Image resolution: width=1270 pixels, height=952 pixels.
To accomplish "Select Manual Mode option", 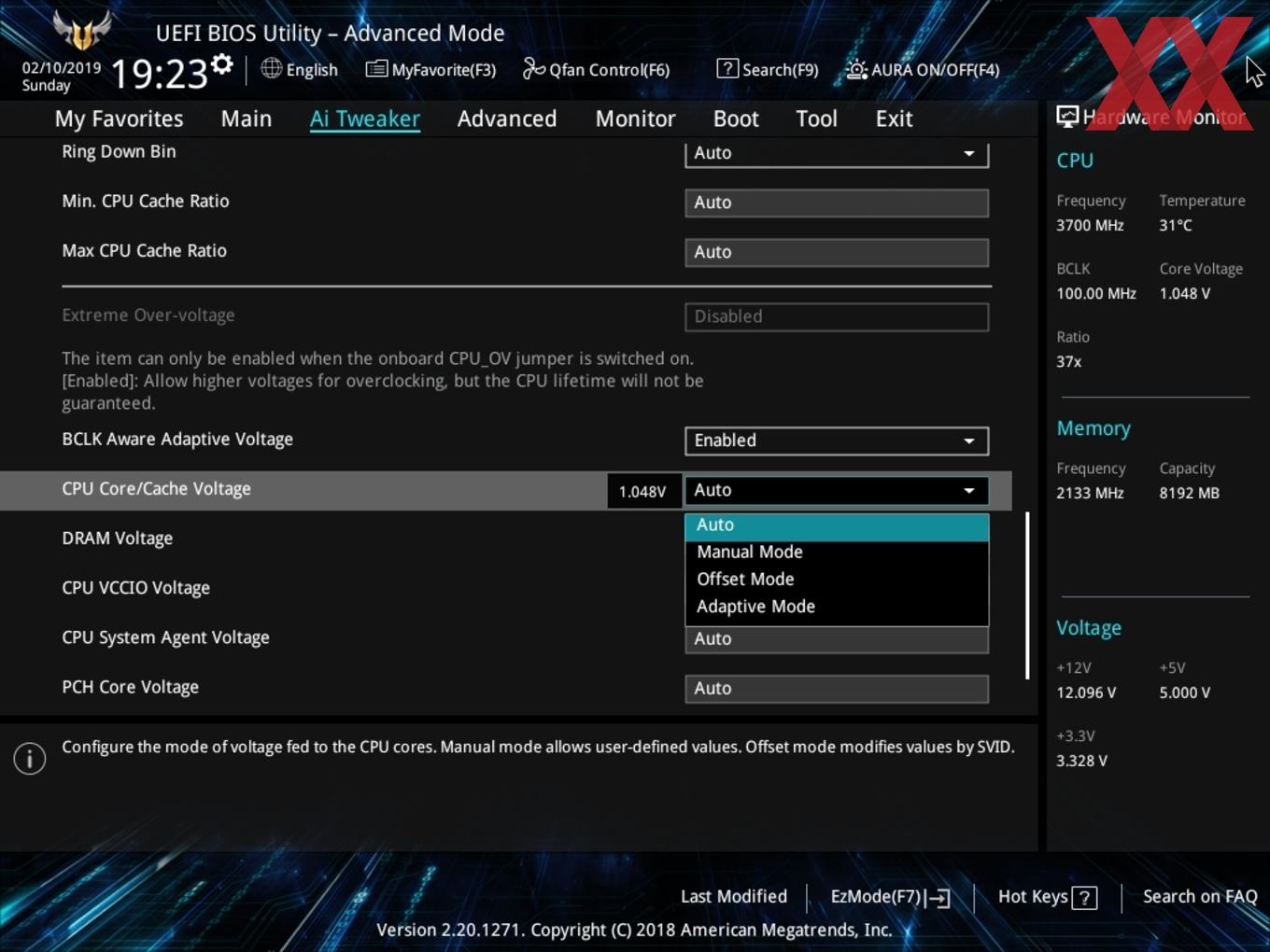I will click(837, 553).
